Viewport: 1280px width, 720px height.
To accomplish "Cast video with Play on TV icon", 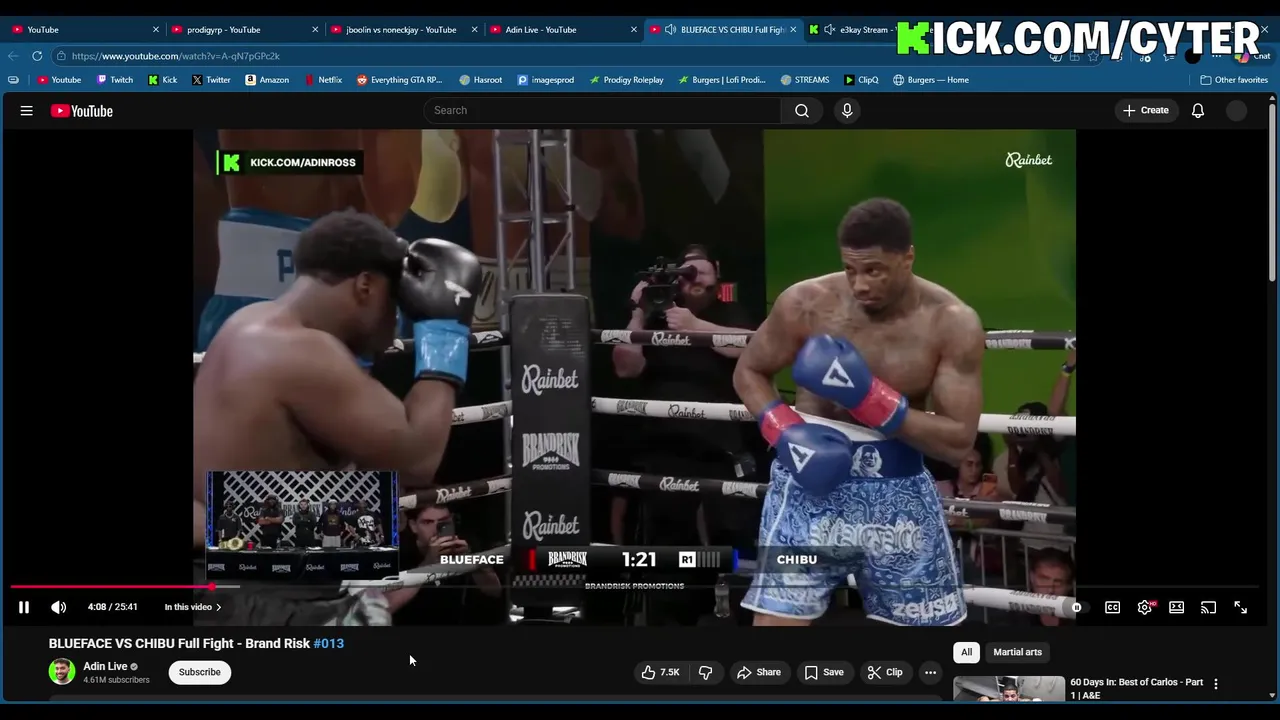I will pos(1208,607).
